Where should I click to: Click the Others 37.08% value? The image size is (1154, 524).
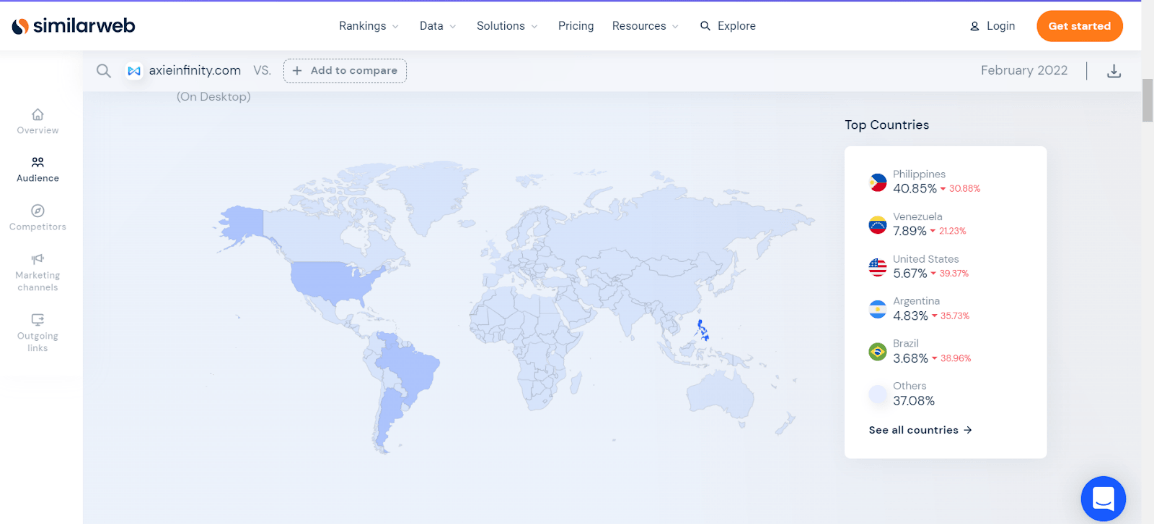coord(914,400)
